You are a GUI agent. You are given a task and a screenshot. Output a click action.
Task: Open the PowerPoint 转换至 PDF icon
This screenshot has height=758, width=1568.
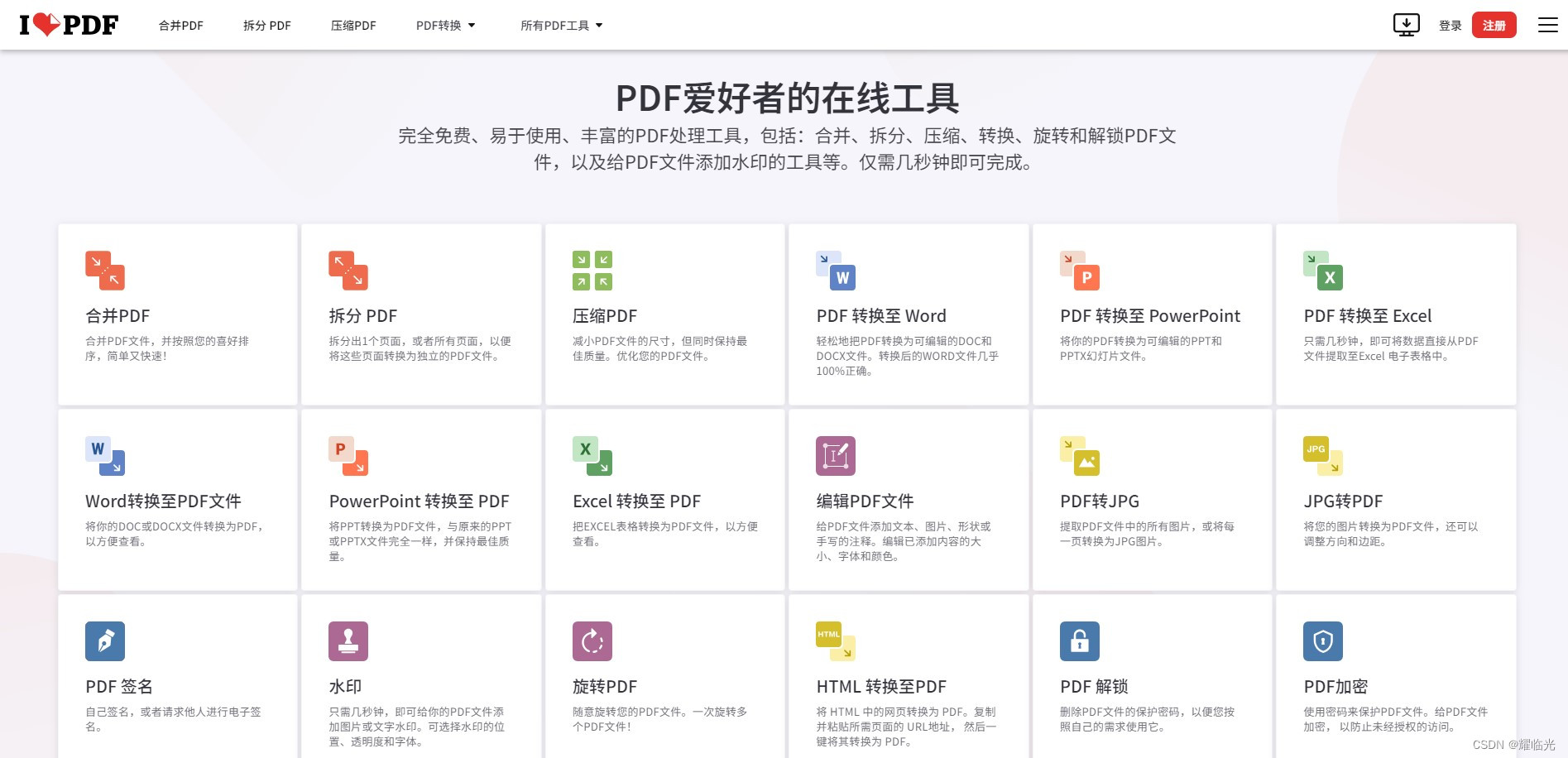click(348, 456)
